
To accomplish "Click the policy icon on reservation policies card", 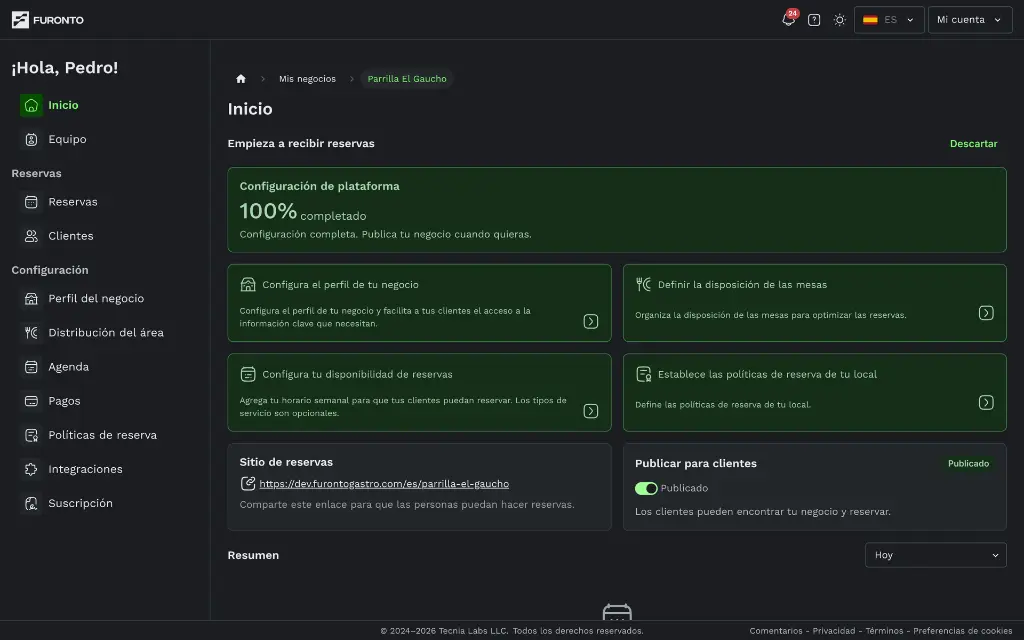I will 643,374.
